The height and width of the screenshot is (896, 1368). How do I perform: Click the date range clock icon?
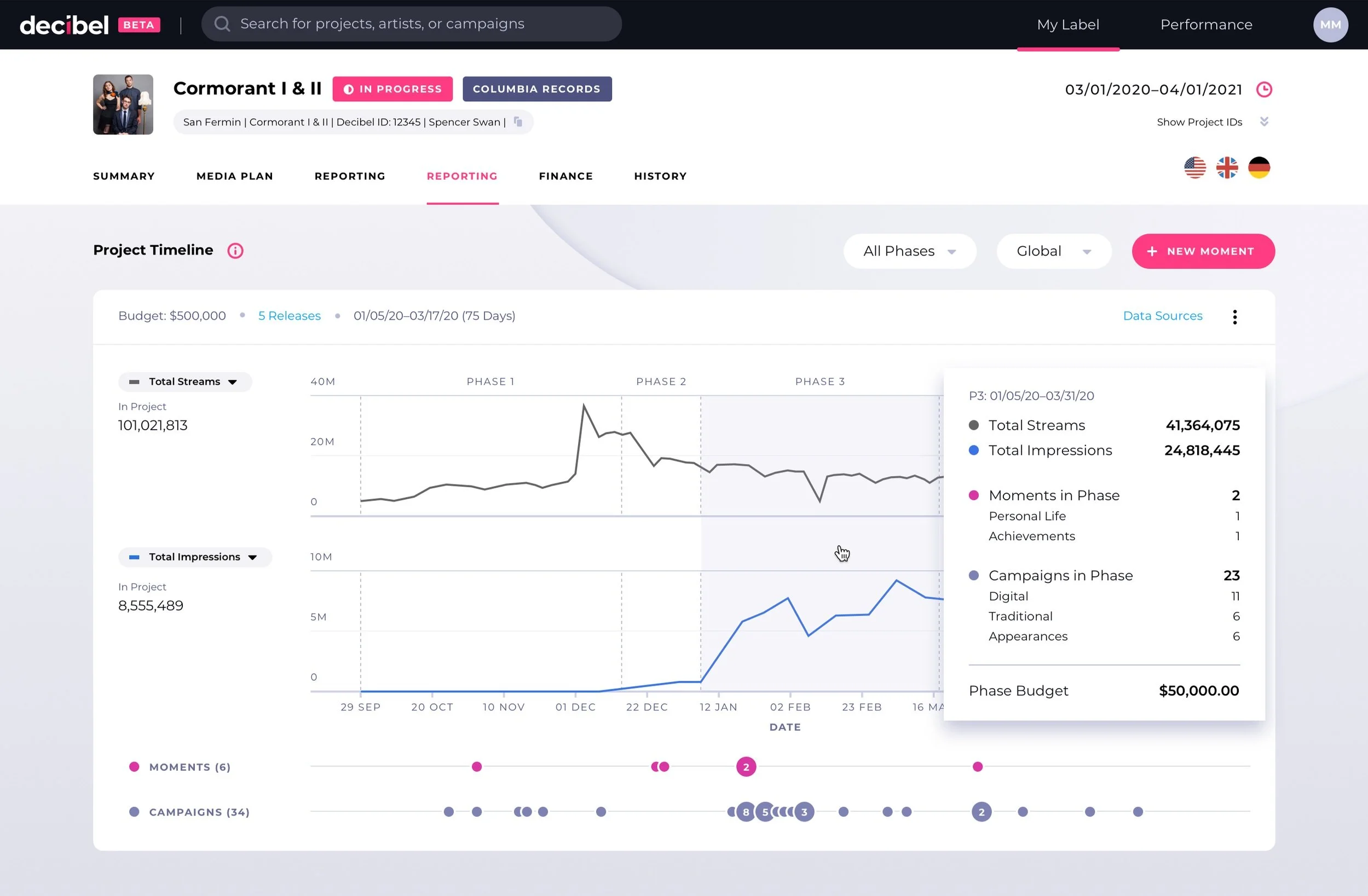[1264, 89]
